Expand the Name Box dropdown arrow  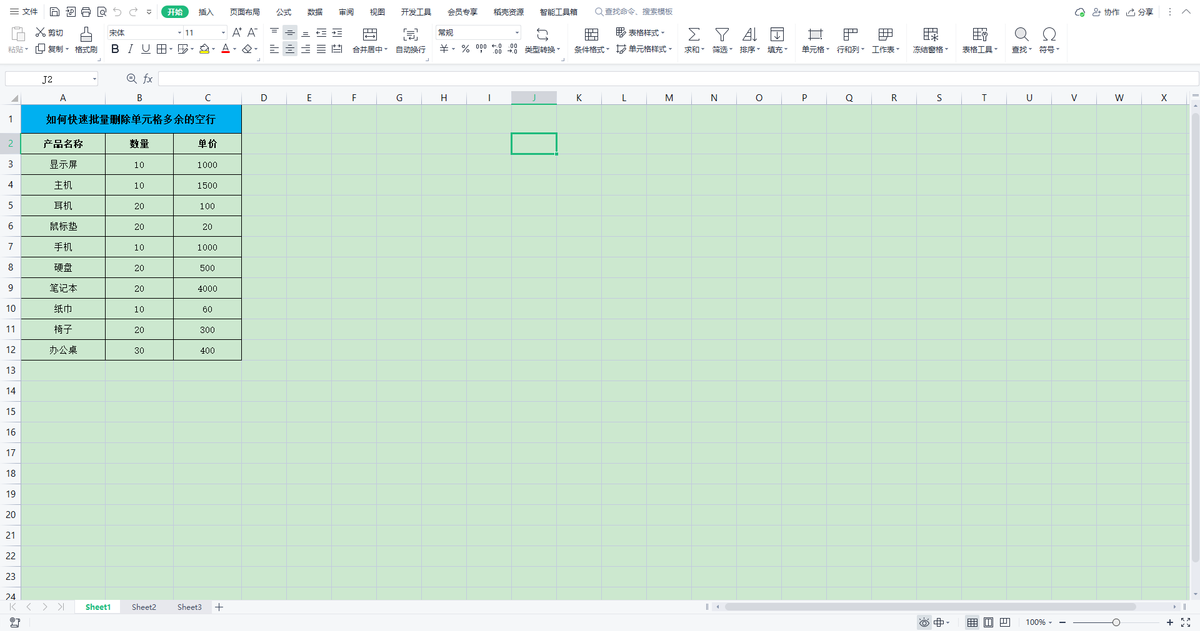95,78
